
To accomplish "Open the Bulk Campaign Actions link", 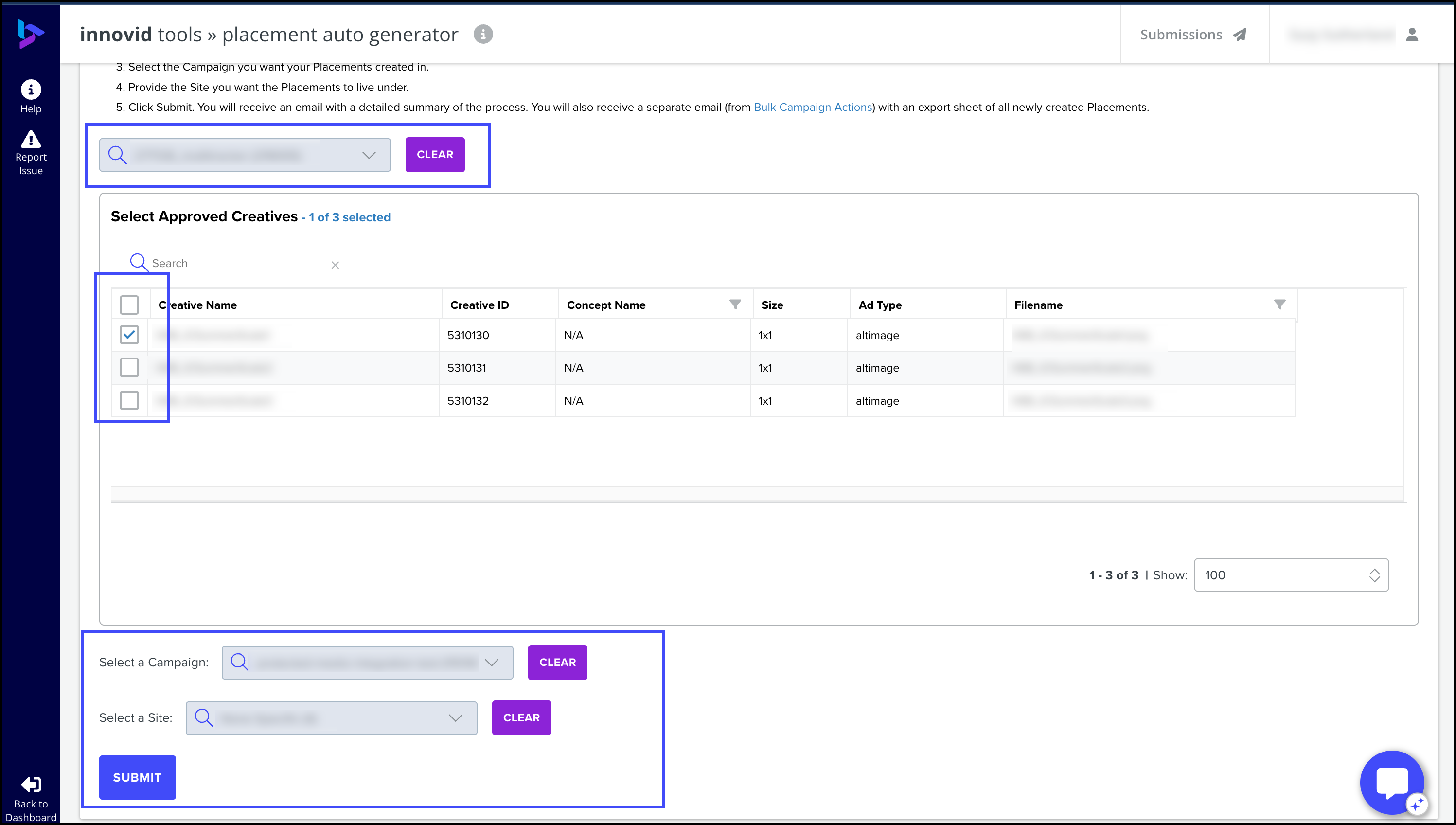I will click(813, 107).
